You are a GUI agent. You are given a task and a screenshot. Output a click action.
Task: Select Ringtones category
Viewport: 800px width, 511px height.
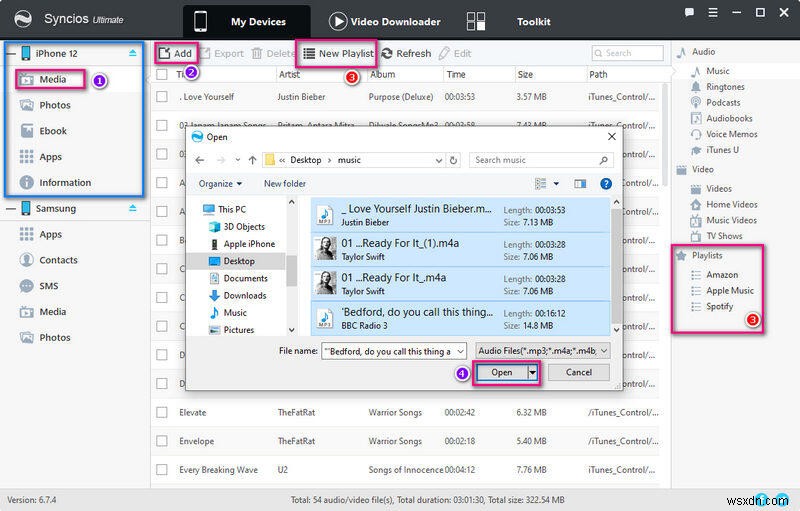click(x=724, y=87)
